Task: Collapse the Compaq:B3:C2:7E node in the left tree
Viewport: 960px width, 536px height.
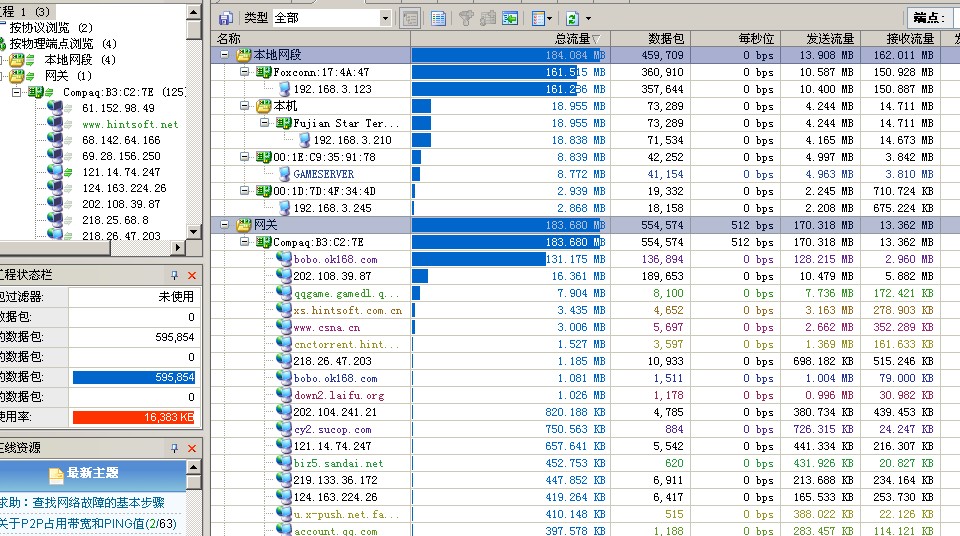Action: click(x=17, y=92)
